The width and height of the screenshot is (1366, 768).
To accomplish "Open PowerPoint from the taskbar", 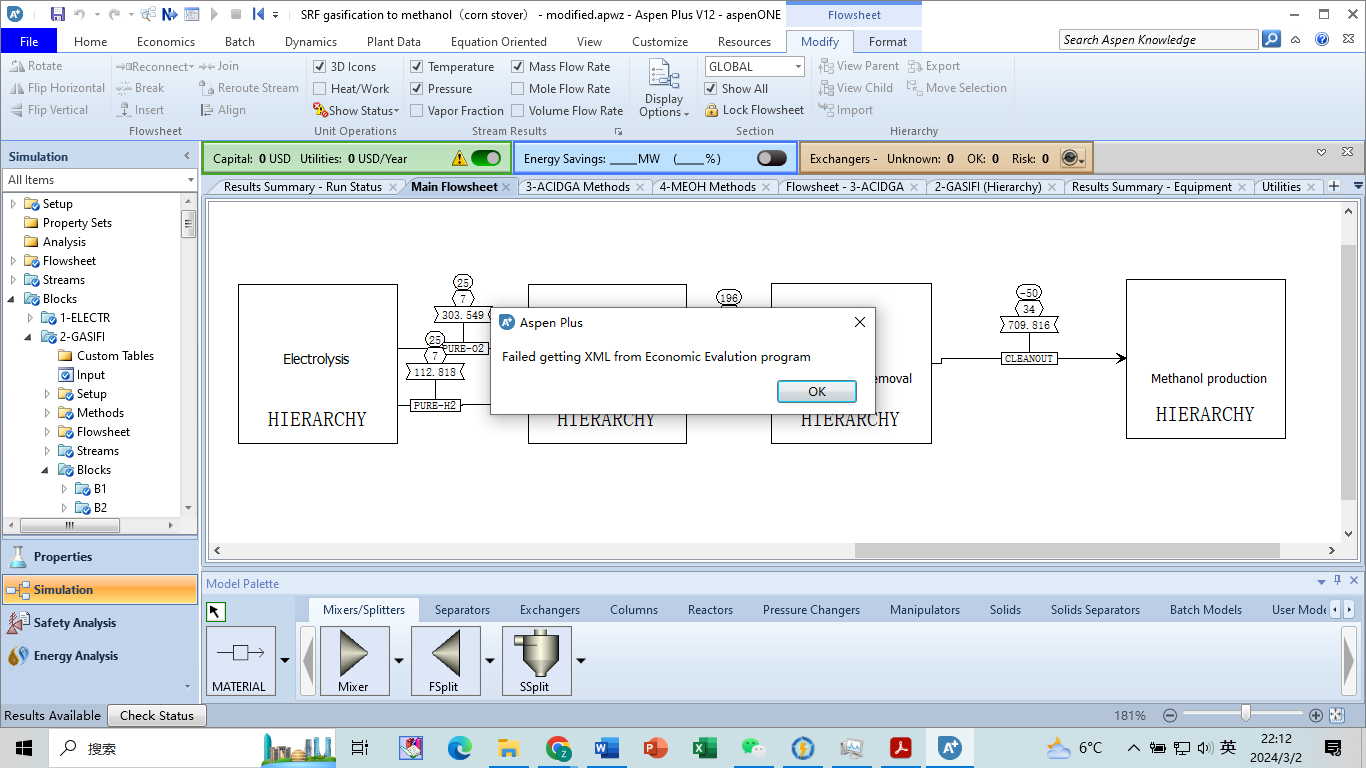I will [x=655, y=748].
